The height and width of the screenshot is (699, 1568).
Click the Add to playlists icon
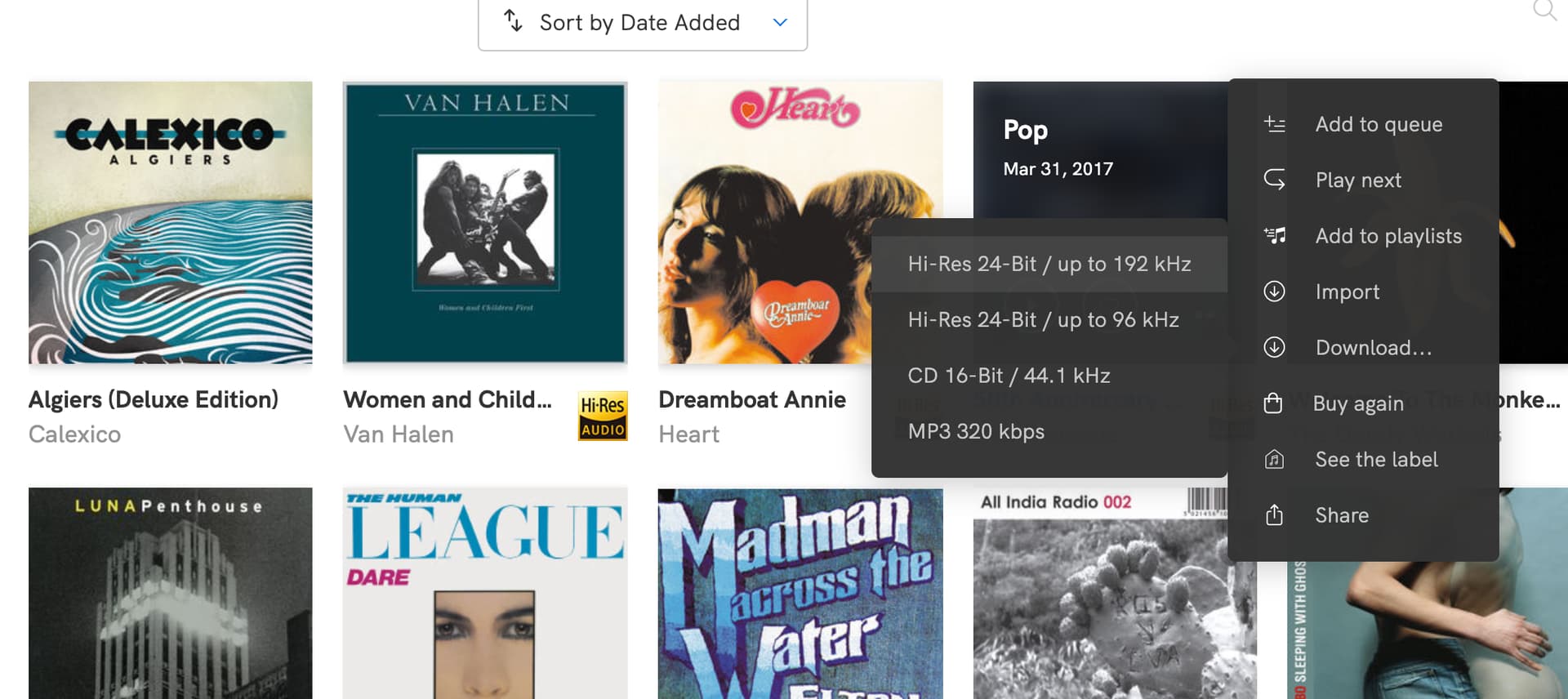click(1274, 236)
